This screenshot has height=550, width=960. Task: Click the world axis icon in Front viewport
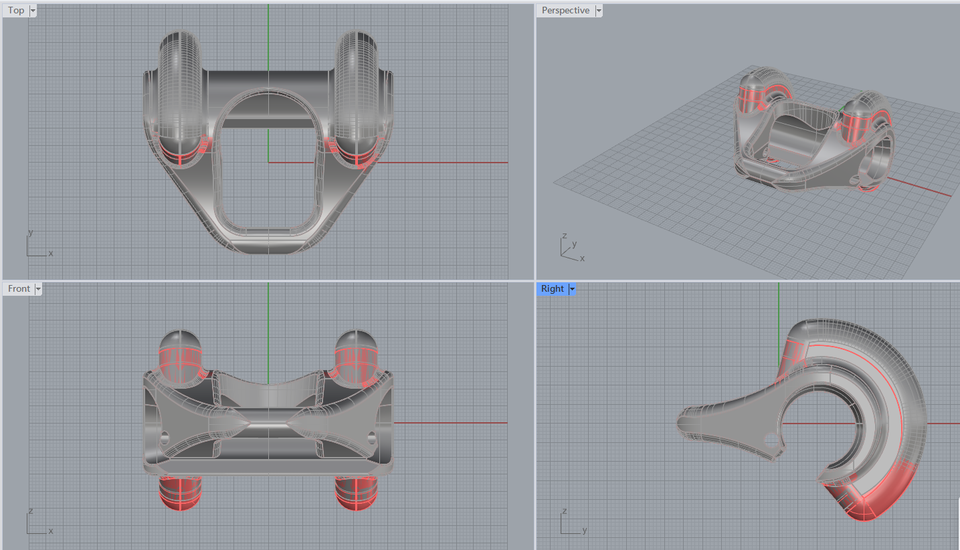(x=37, y=523)
